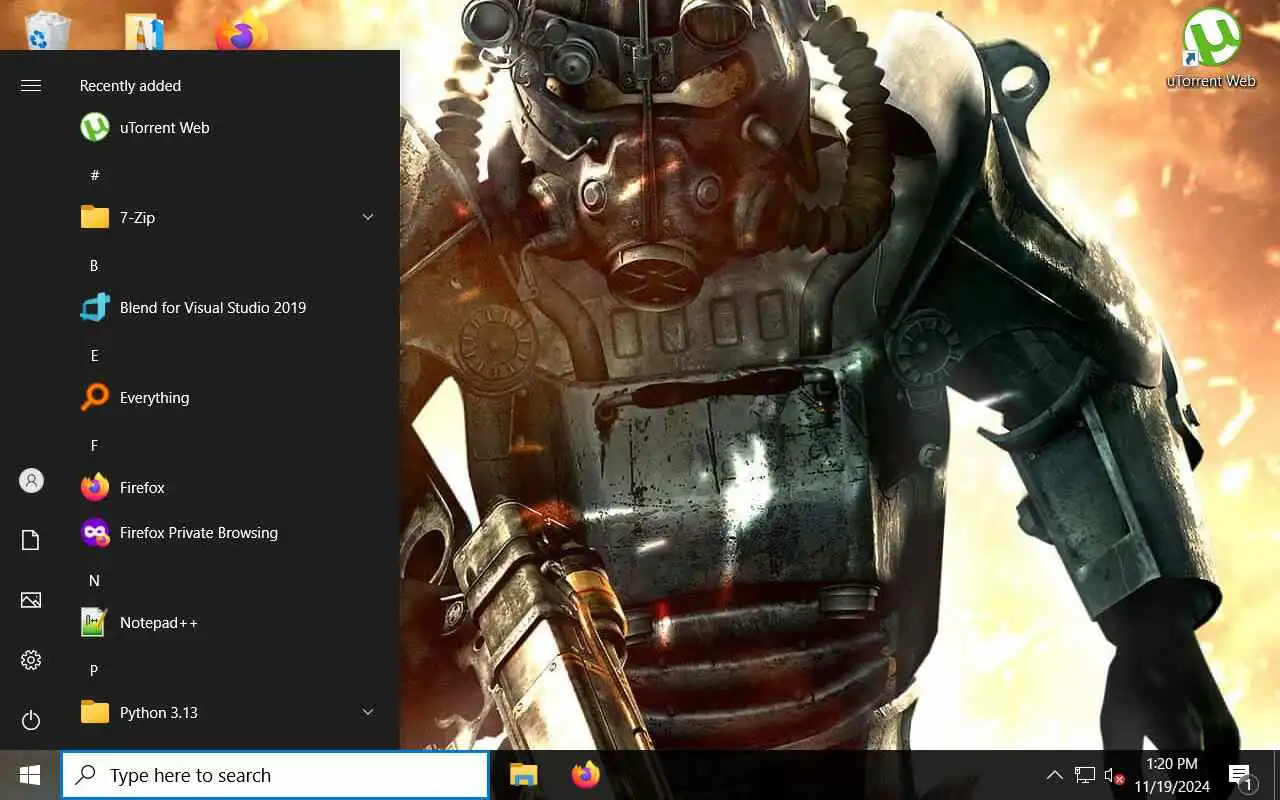
Task: Click the 'F' letter header
Action: tap(94, 445)
